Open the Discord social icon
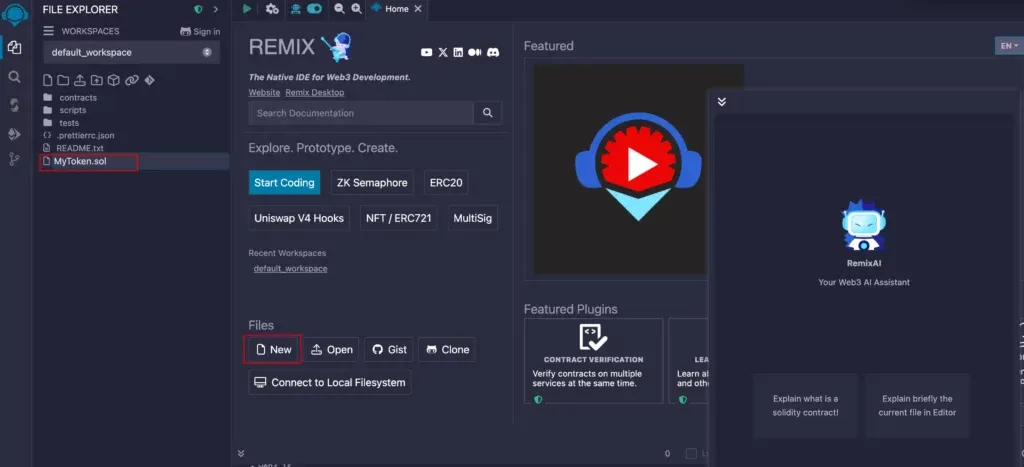1024x467 pixels. click(493, 52)
